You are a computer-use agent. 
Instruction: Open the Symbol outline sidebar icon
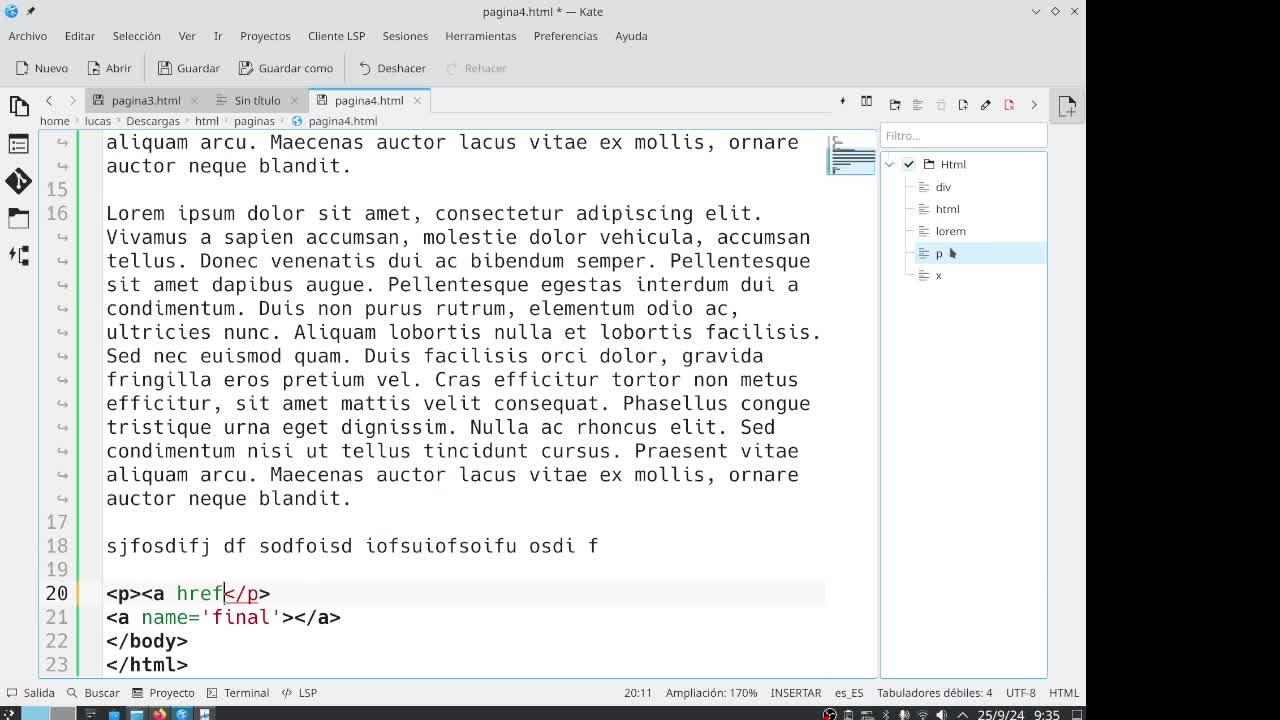[x=19, y=144]
